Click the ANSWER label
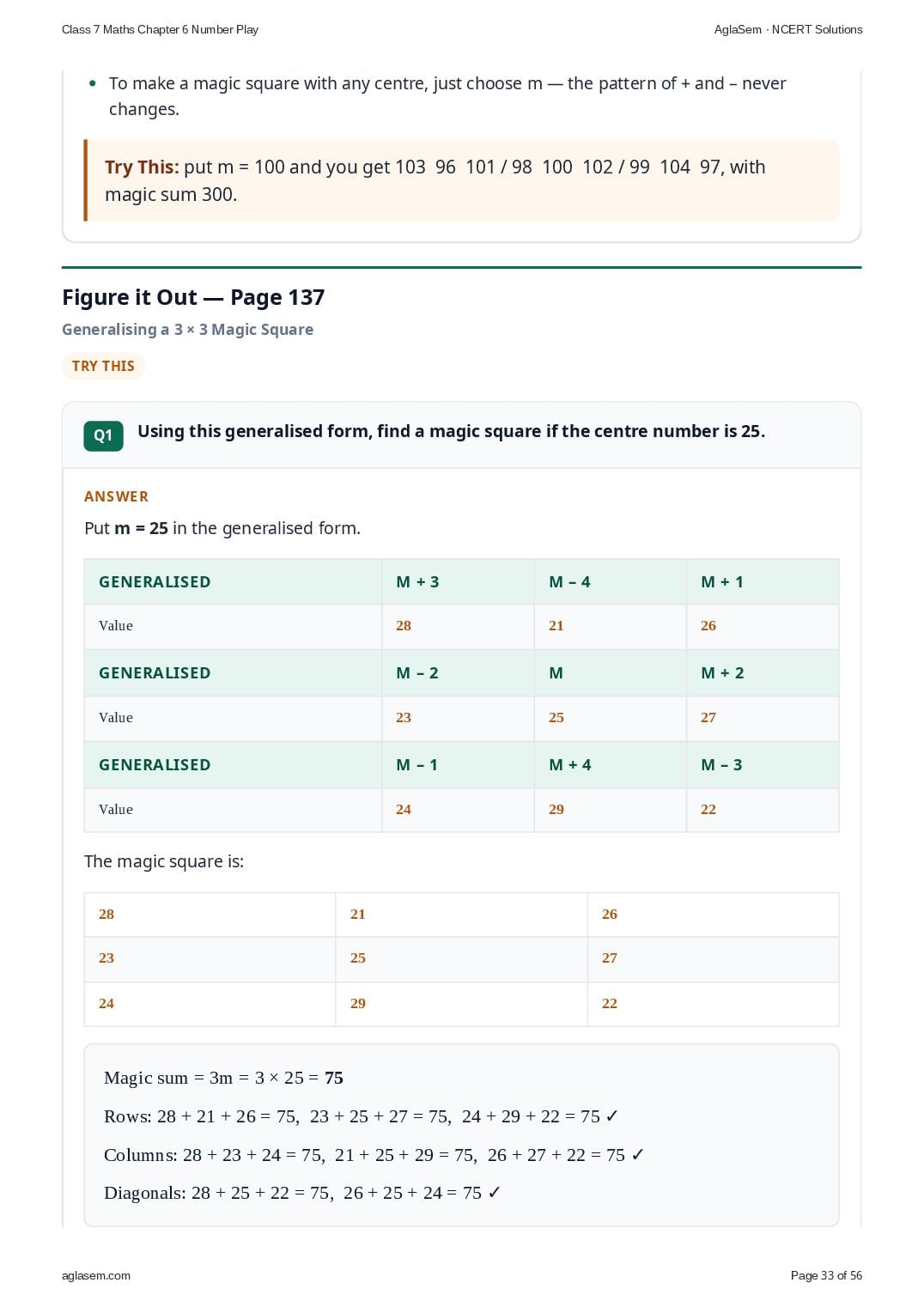The image size is (924, 1307). tap(116, 496)
